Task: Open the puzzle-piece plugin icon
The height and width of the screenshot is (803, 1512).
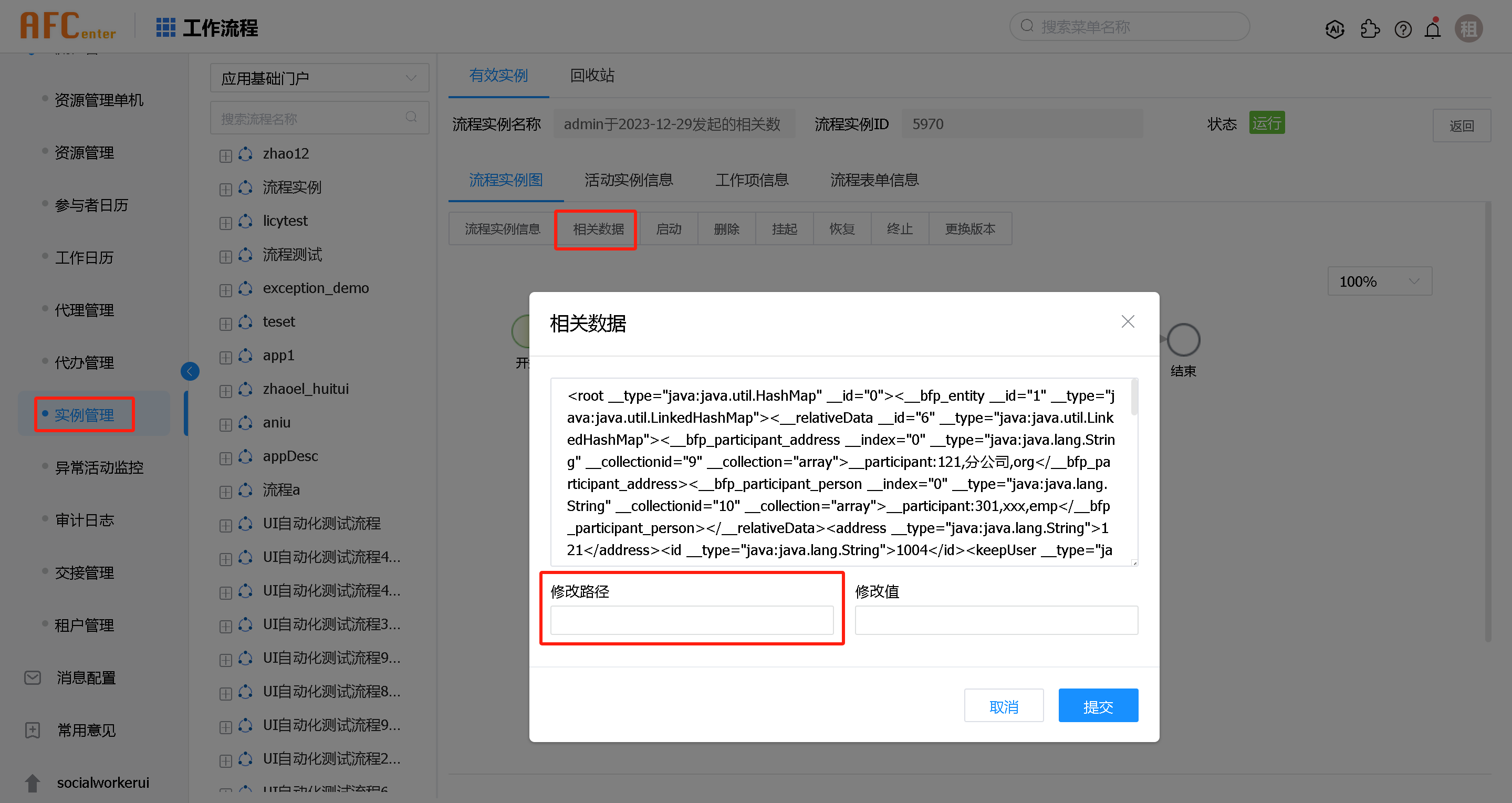Action: [x=1369, y=29]
